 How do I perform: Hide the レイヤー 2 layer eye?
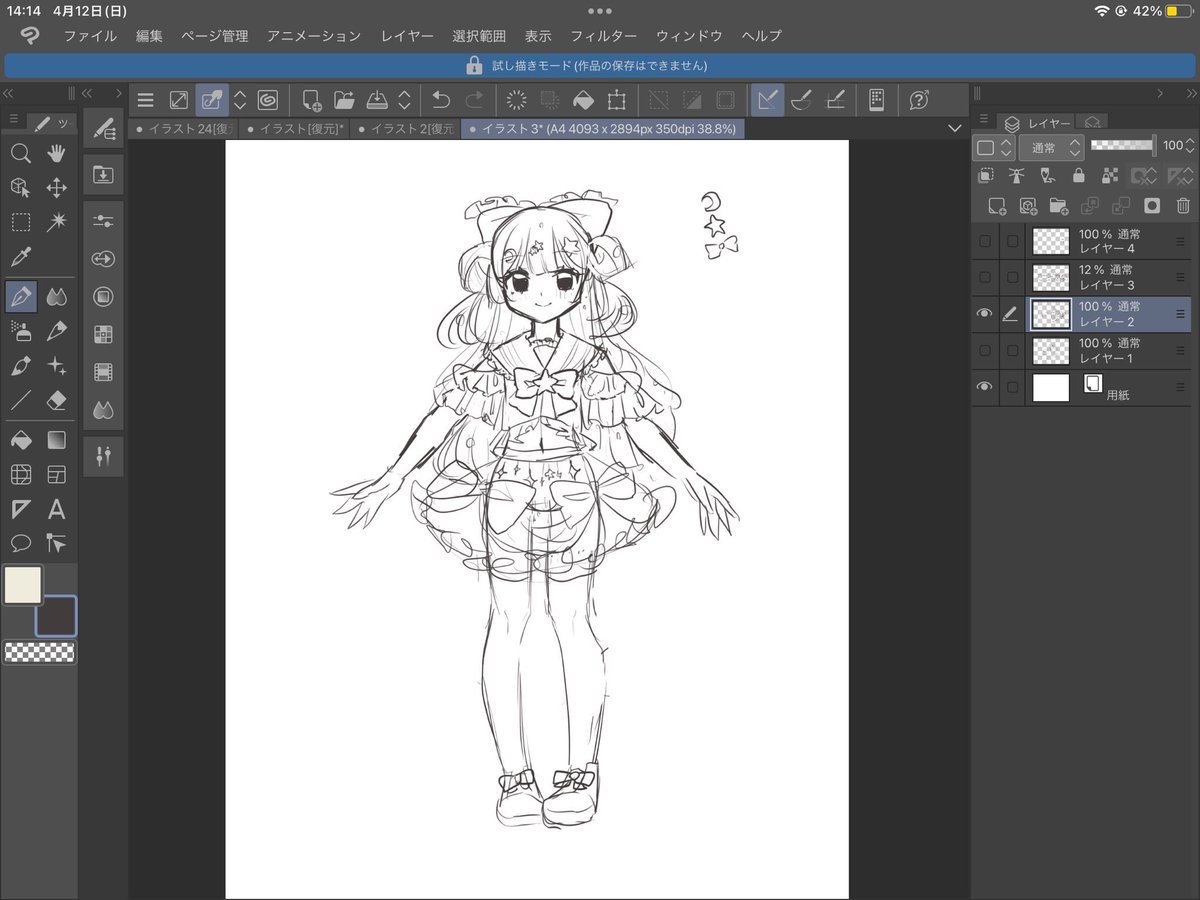[985, 314]
